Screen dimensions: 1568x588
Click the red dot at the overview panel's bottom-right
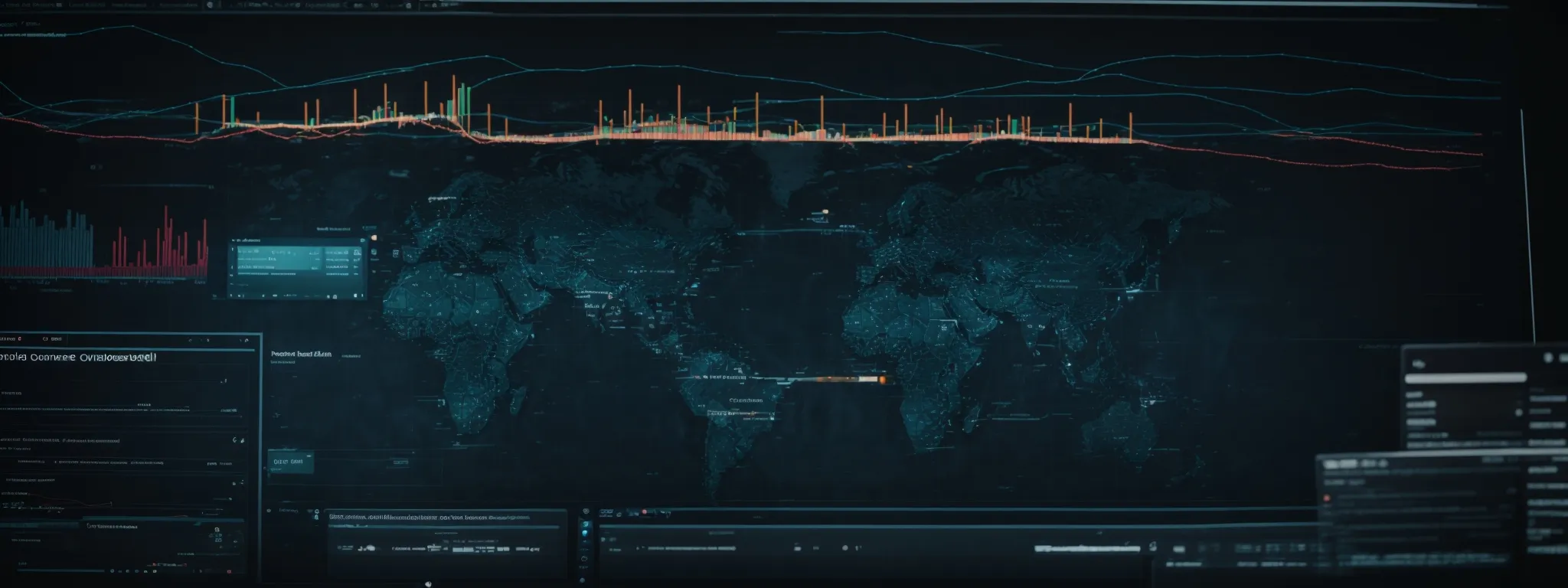[x=228, y=571]
